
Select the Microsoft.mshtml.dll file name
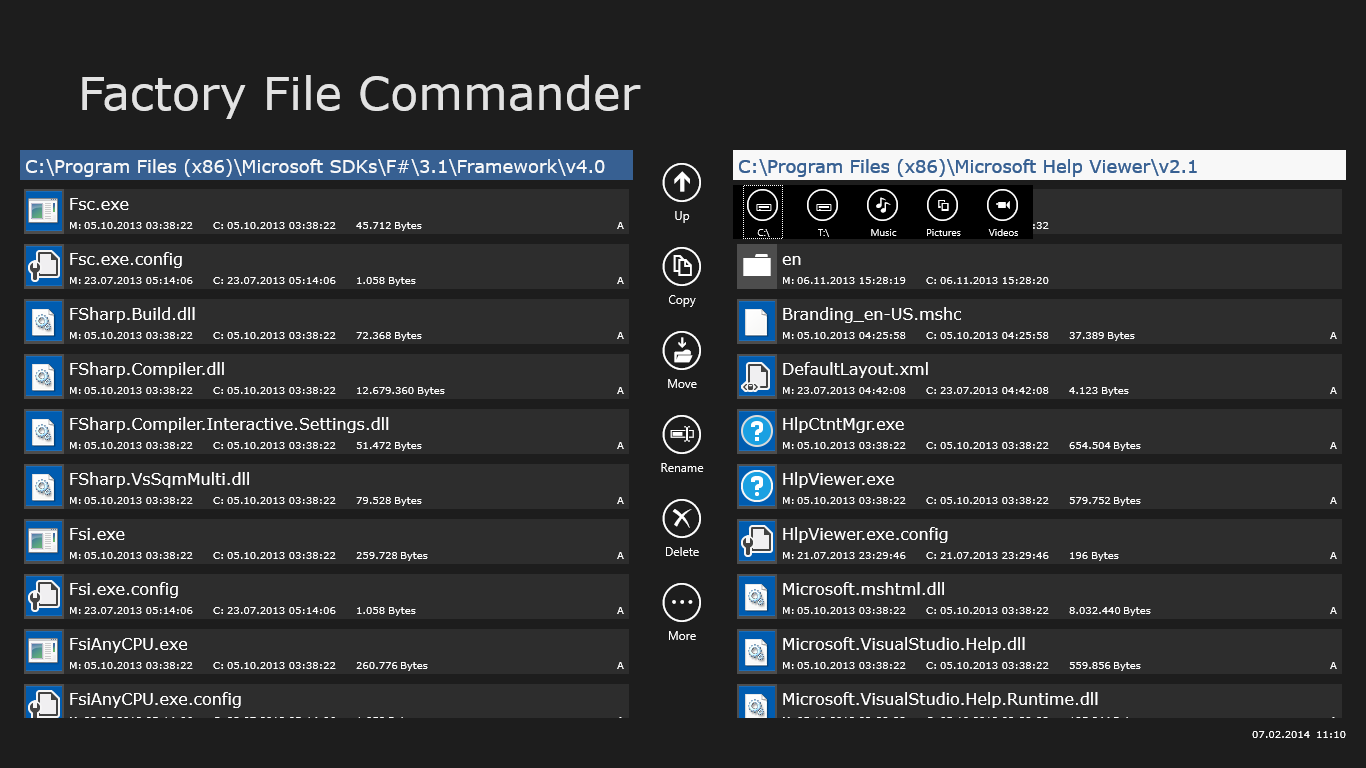pyautogui.click(x=863, y=589)
